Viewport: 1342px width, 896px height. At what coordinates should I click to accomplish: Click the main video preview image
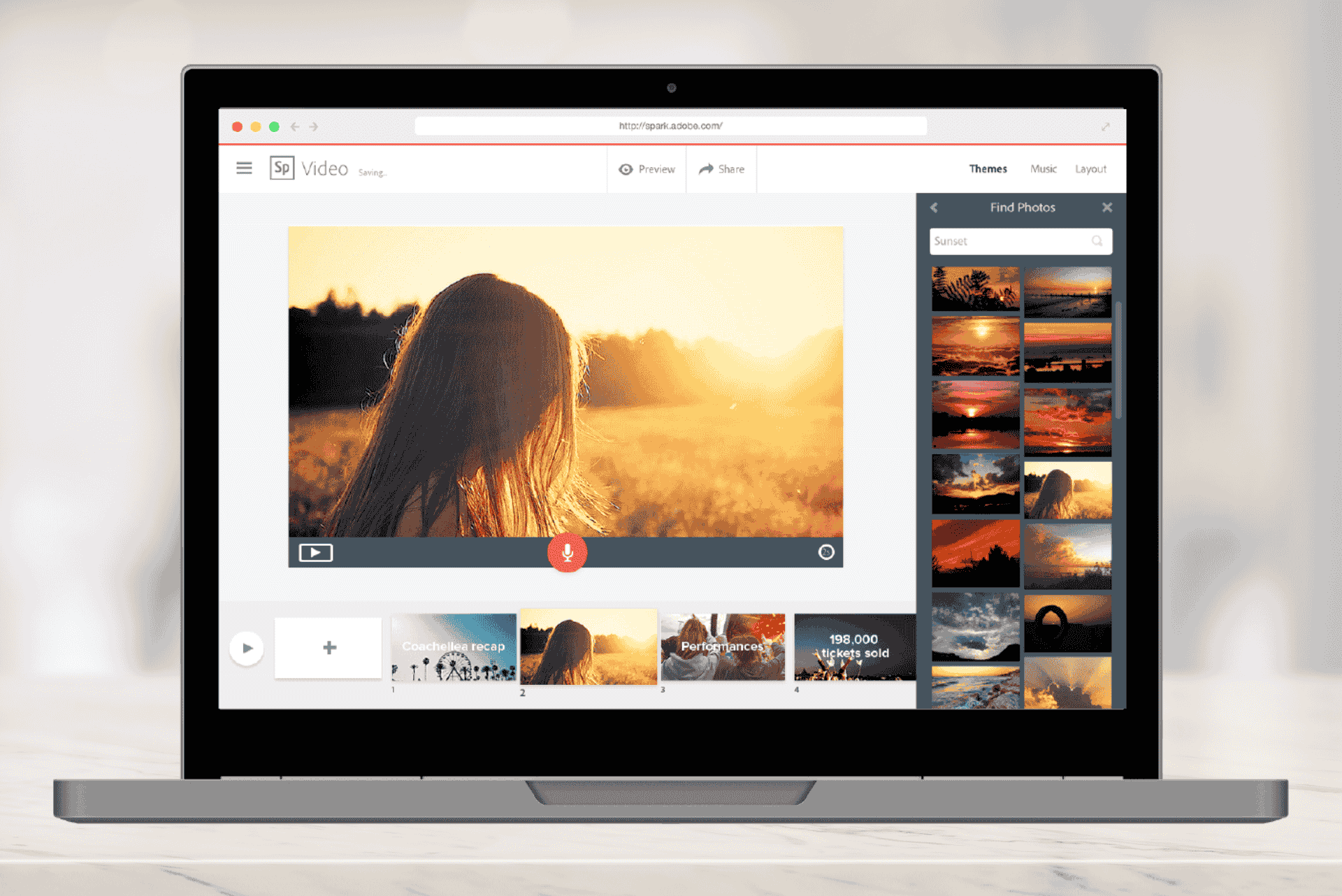click(x=565, y=382)
